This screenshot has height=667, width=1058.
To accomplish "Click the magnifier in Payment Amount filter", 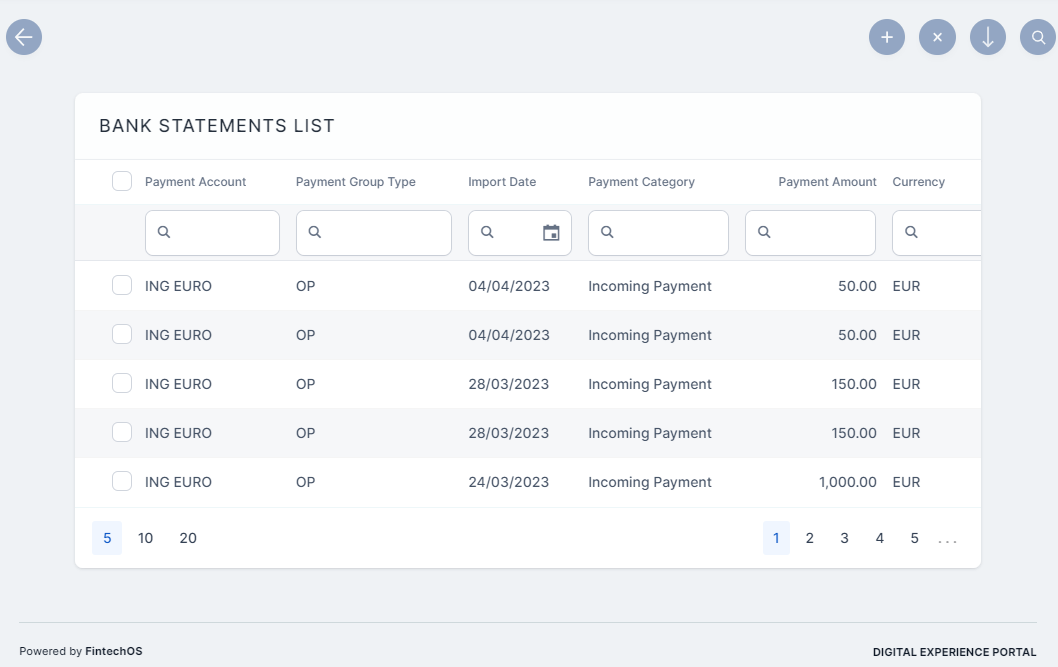I will [765, 232].
